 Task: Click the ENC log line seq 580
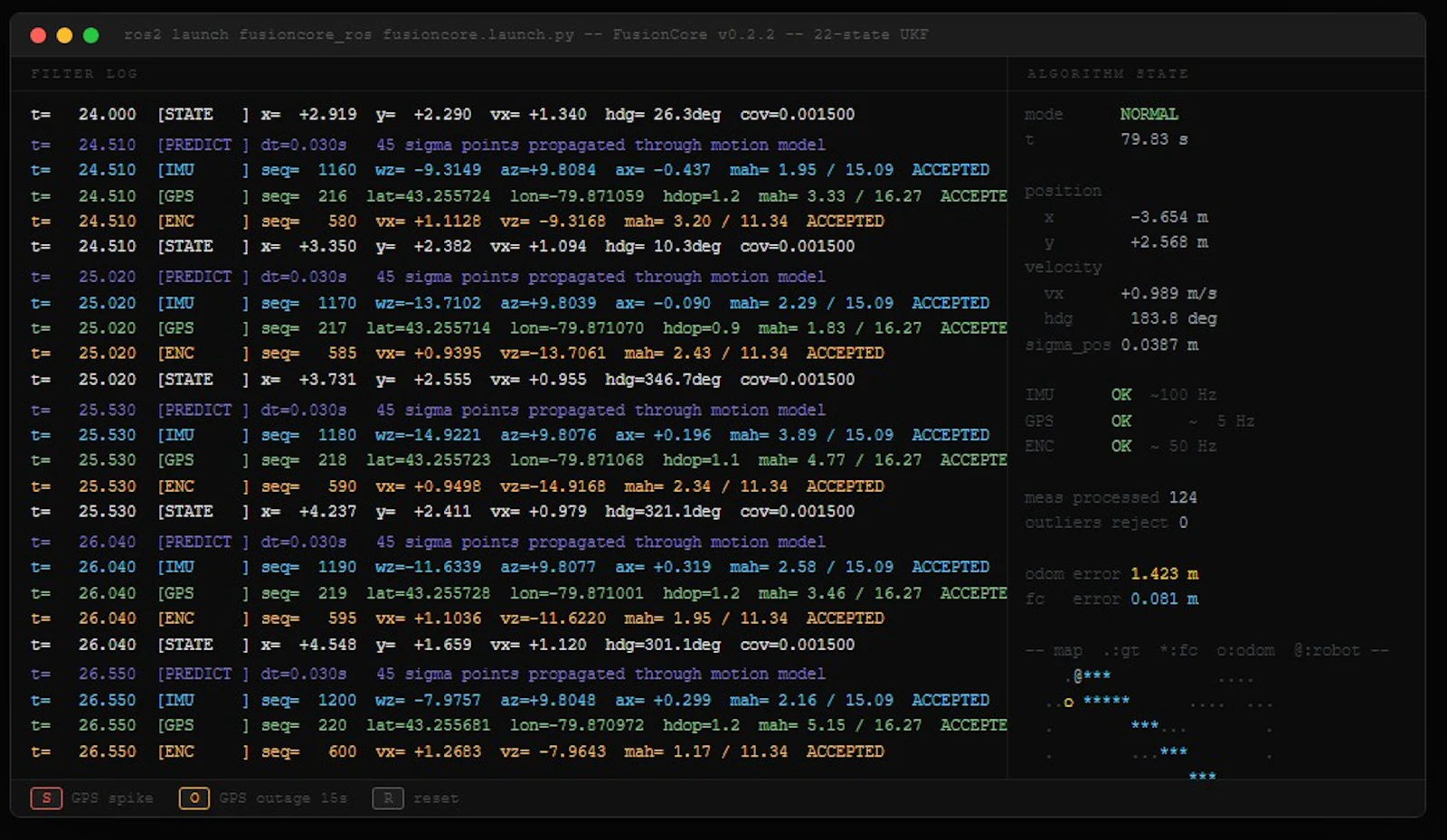[x=458, y=222]
